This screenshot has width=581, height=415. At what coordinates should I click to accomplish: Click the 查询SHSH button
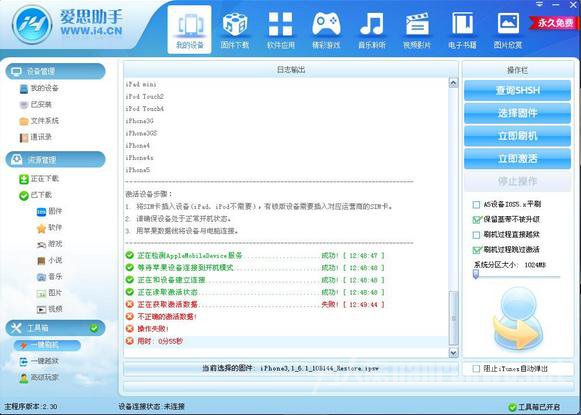[x=517, y=90]
